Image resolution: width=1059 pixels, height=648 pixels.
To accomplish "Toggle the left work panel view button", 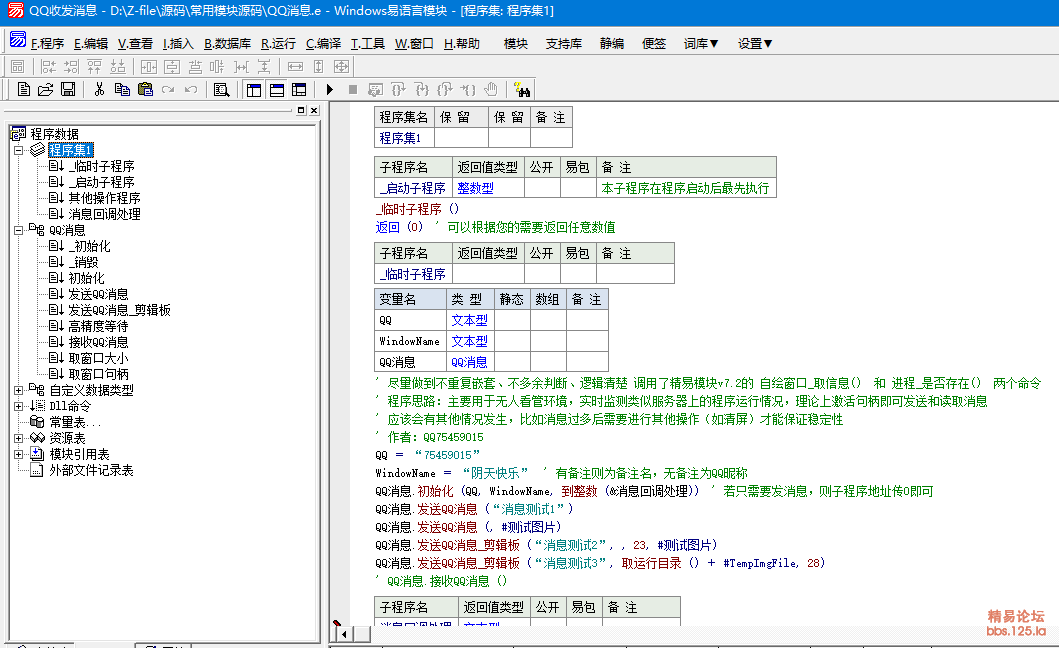I will (x=254, y=89).
